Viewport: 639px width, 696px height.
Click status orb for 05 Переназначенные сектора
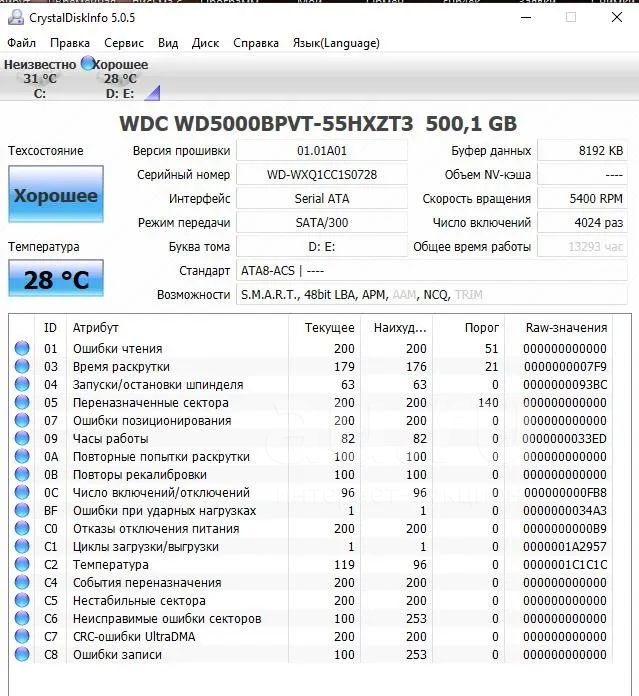[x=22, y=403]
